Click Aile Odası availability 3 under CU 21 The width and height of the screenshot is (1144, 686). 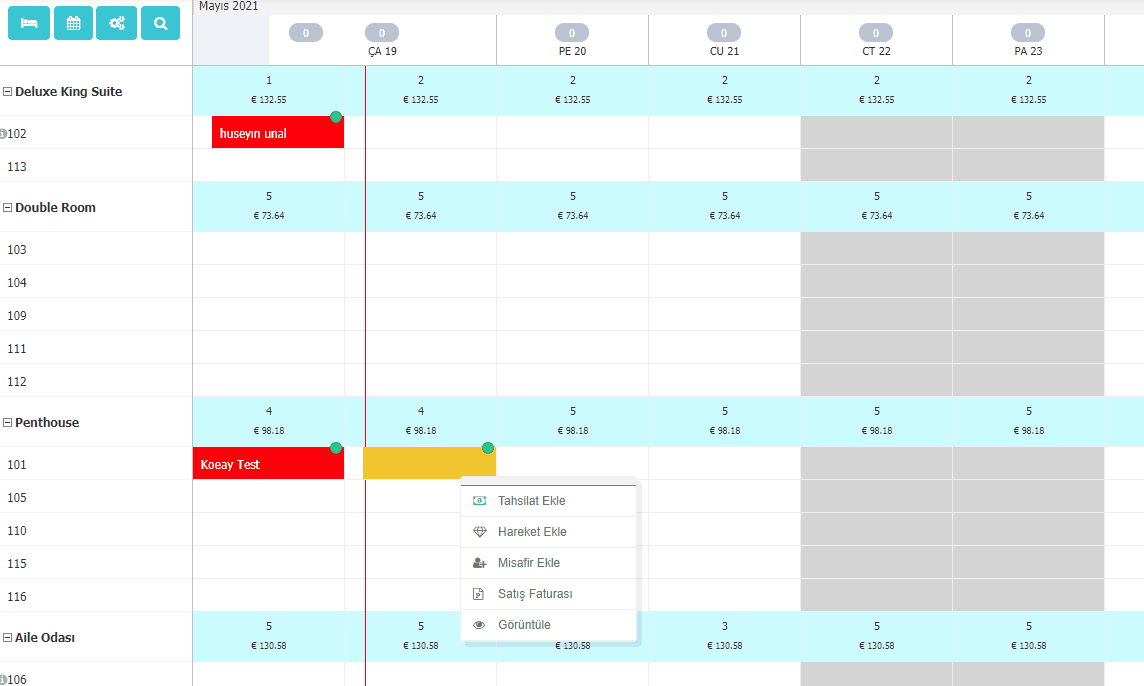pos(724,626)
